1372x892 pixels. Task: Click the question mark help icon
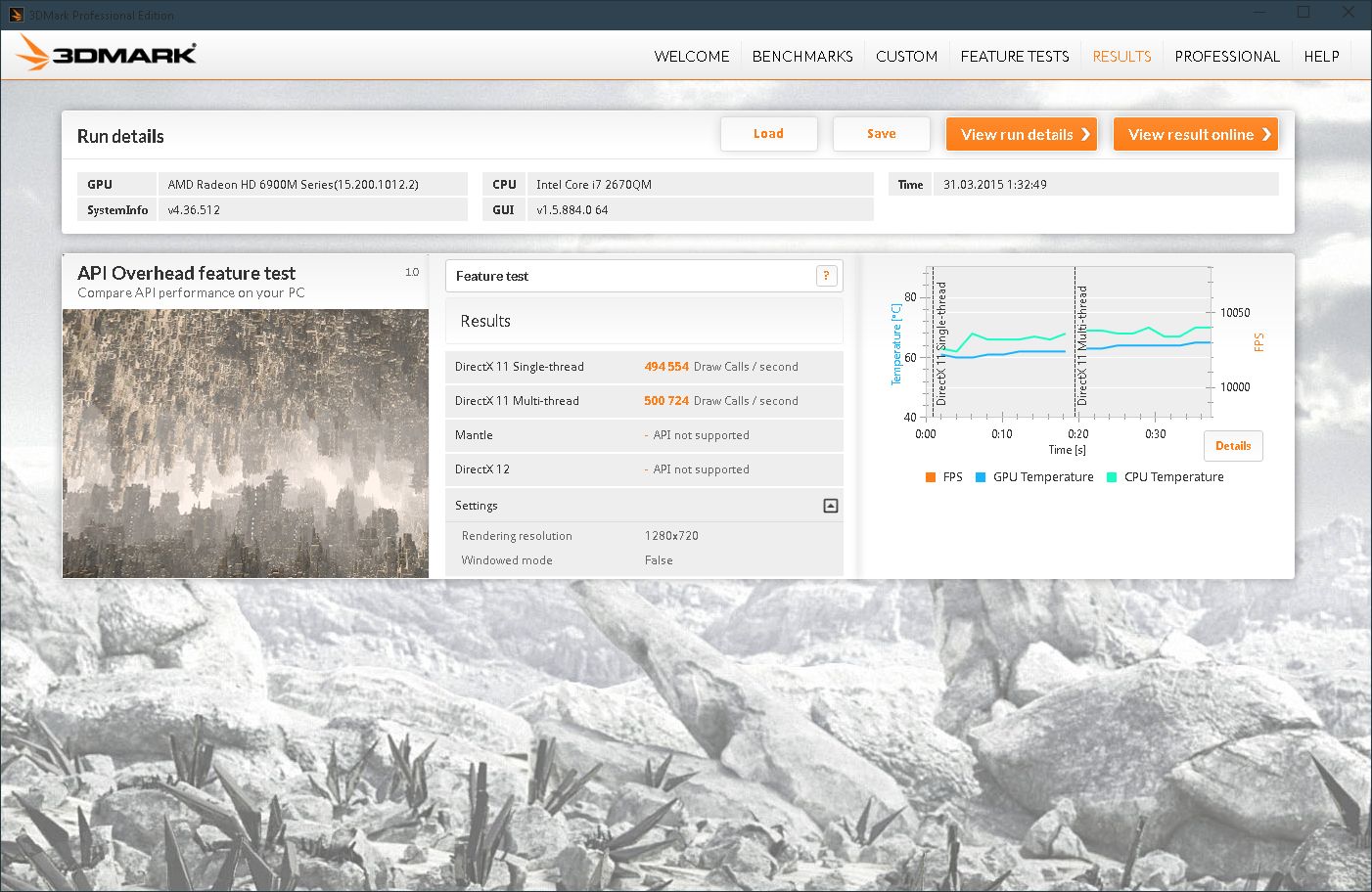(x=827, y=276)
